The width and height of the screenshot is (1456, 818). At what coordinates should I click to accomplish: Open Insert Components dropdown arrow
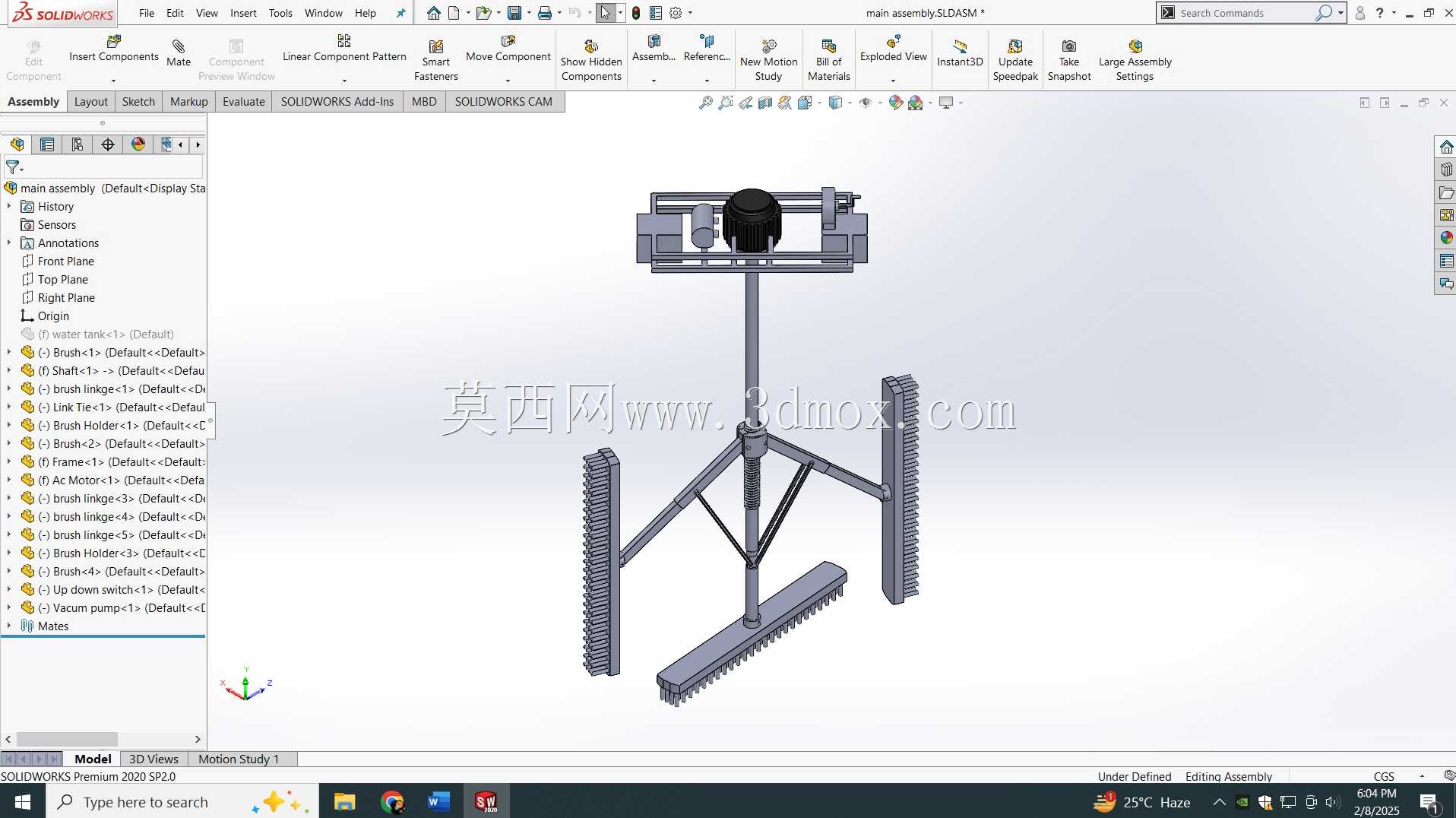click(x=114, y=81)
